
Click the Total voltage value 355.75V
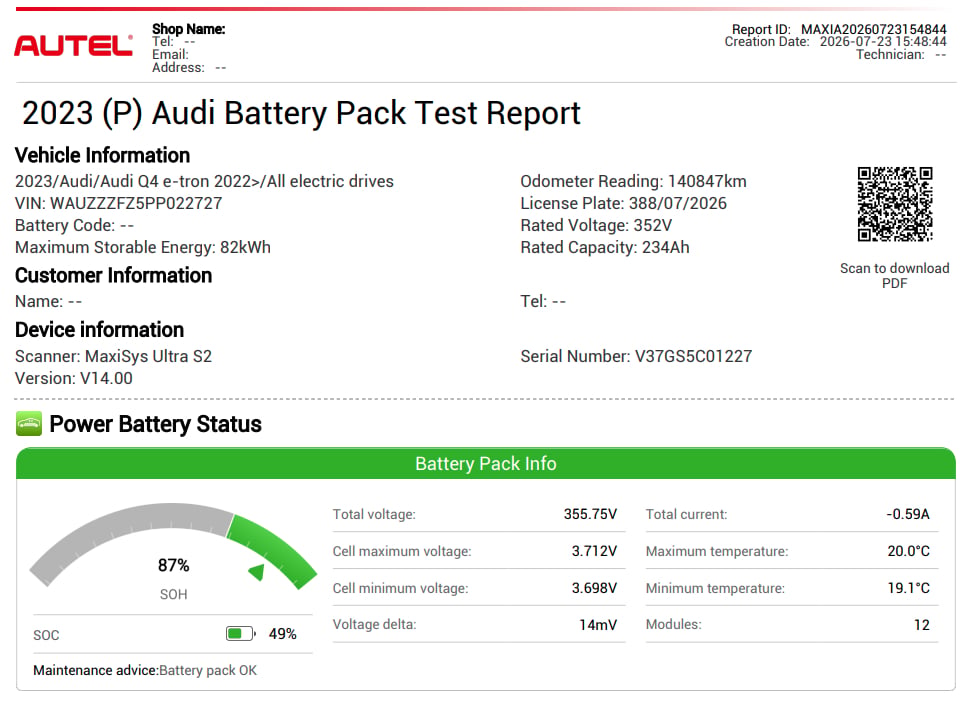click(590, 514)
